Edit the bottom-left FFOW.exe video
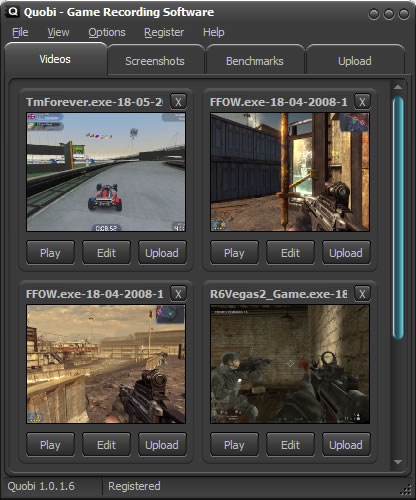Screen dimensions: 416x500 click(106, 445)
